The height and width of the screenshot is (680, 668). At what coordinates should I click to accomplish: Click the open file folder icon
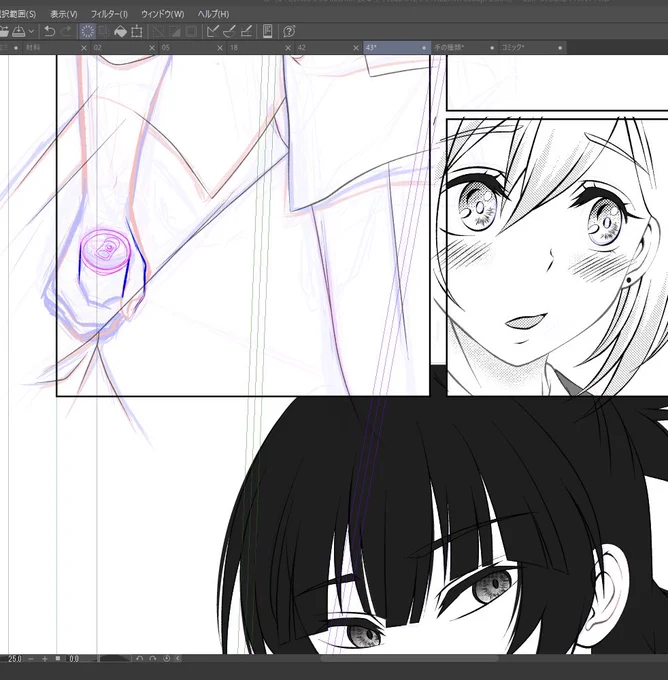pos(3,32)
